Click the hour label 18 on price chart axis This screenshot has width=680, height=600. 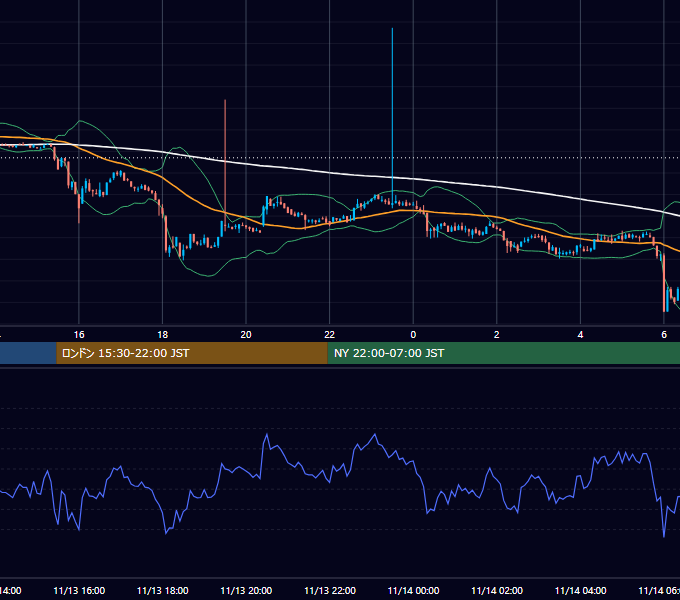click(x=163, y=335)
